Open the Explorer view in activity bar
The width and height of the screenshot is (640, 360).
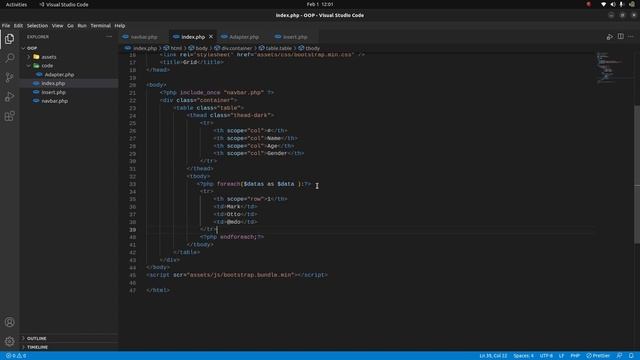(9, 39)
